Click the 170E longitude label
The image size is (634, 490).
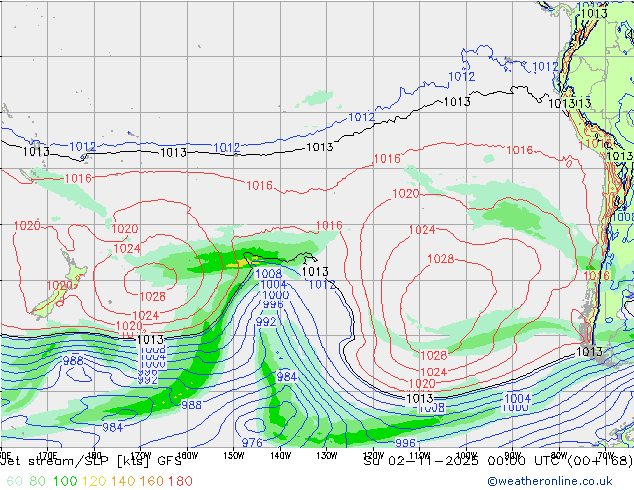click(x=47, y=455)
